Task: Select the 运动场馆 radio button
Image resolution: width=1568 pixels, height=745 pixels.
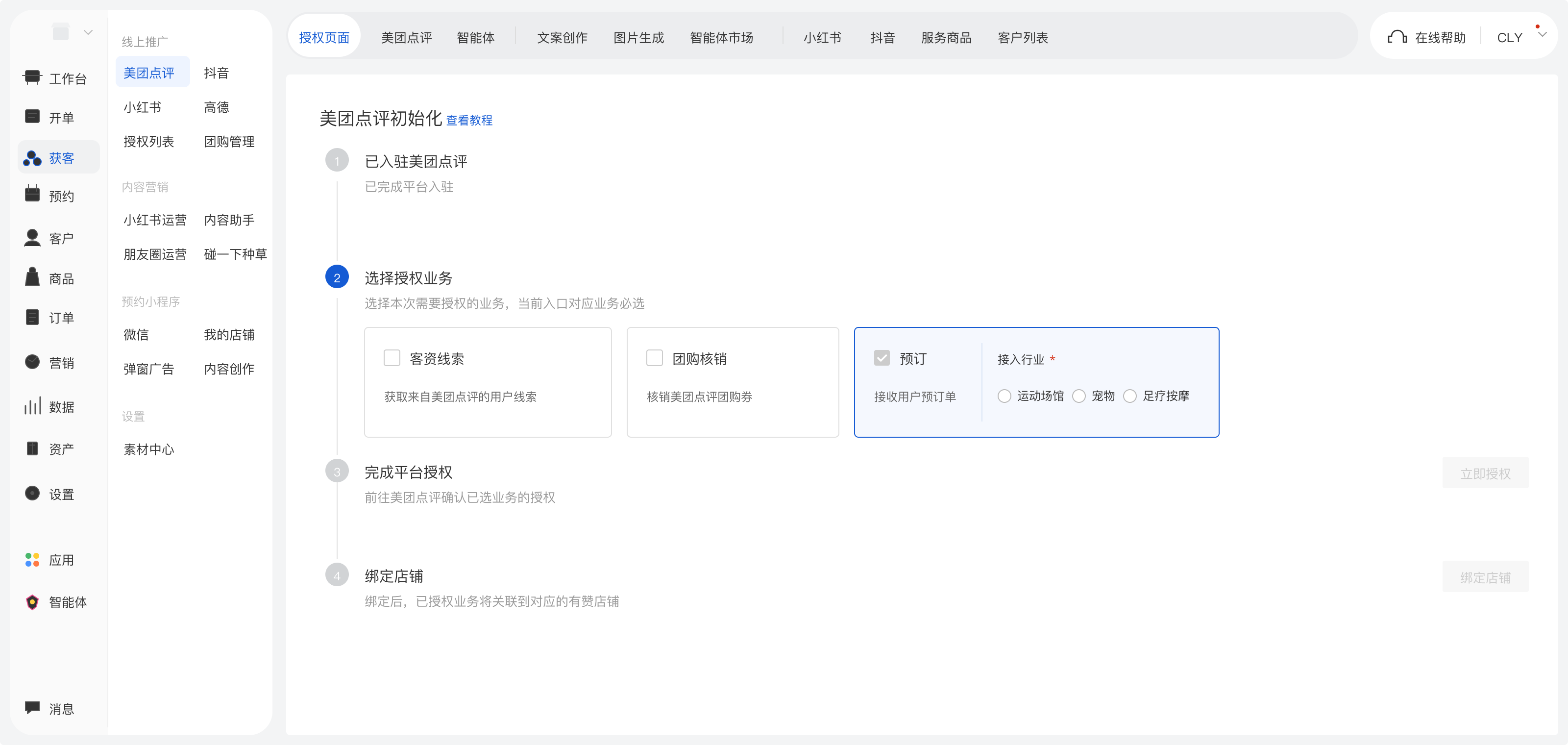Action: [x=1004, y=396]
